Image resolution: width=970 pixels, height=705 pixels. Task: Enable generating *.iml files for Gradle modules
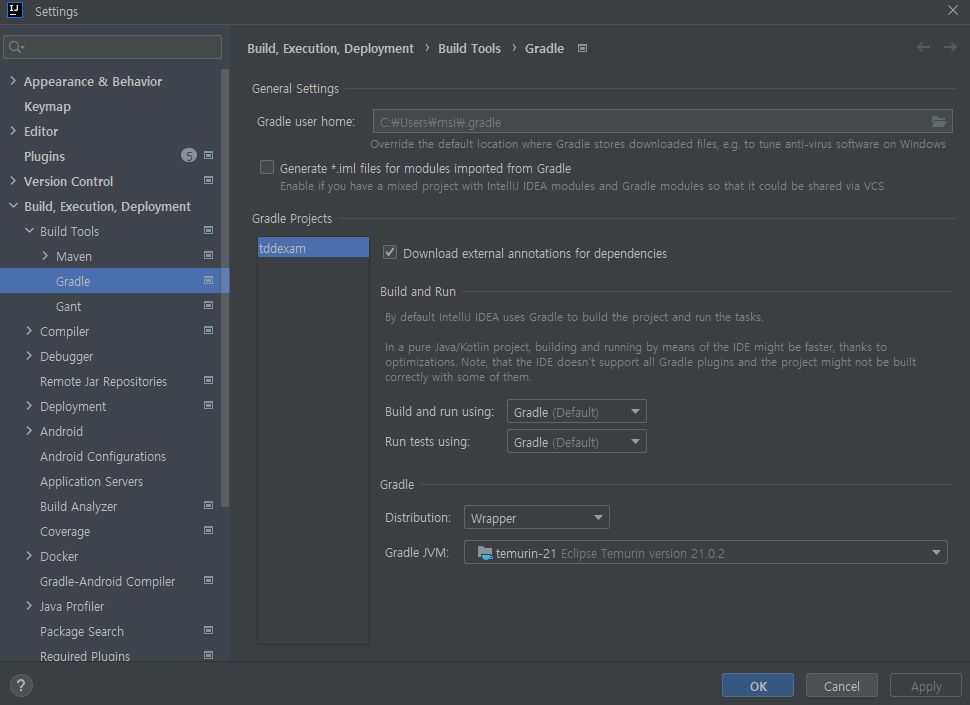[267, 167]
